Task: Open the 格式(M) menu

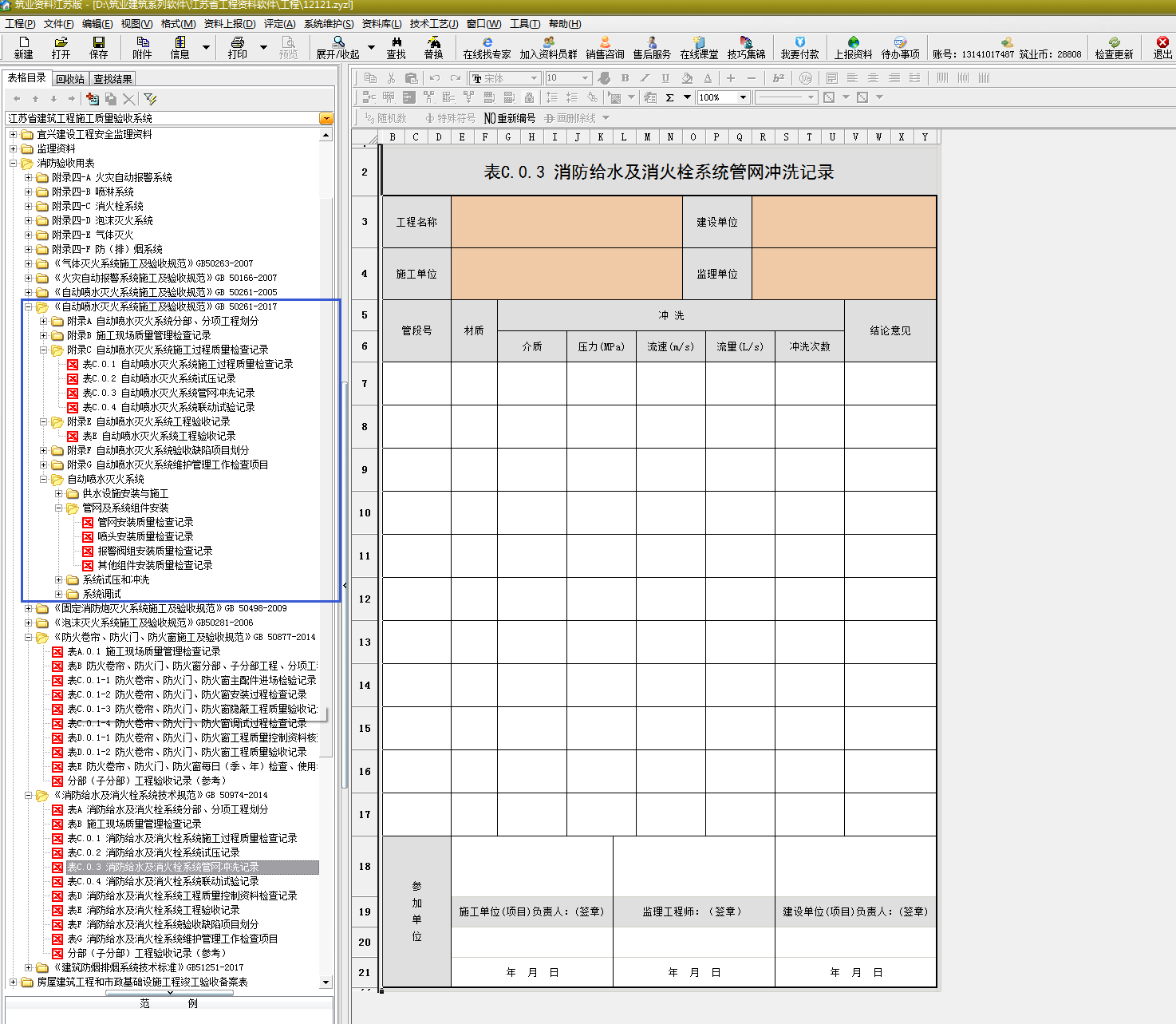Action: tap(178, 24)
